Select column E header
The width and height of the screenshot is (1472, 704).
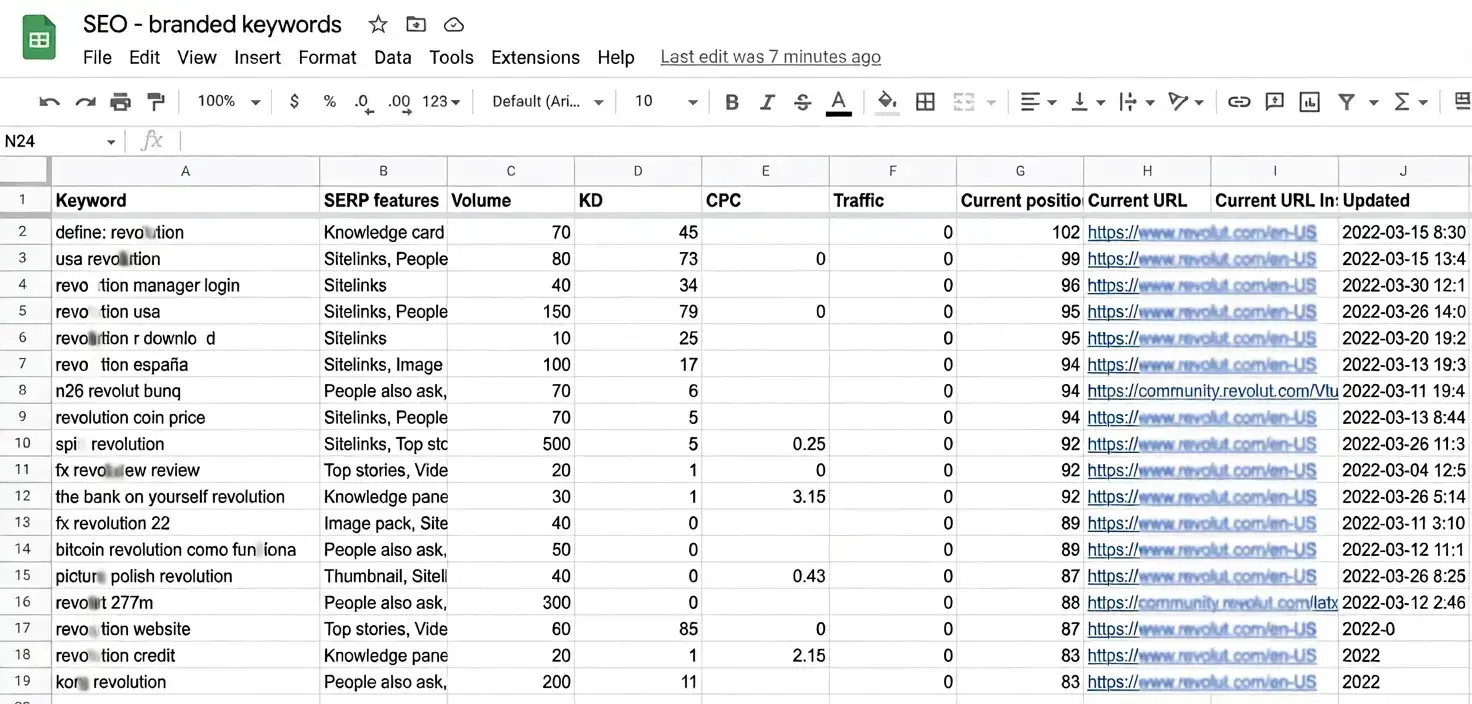[766, 171]
